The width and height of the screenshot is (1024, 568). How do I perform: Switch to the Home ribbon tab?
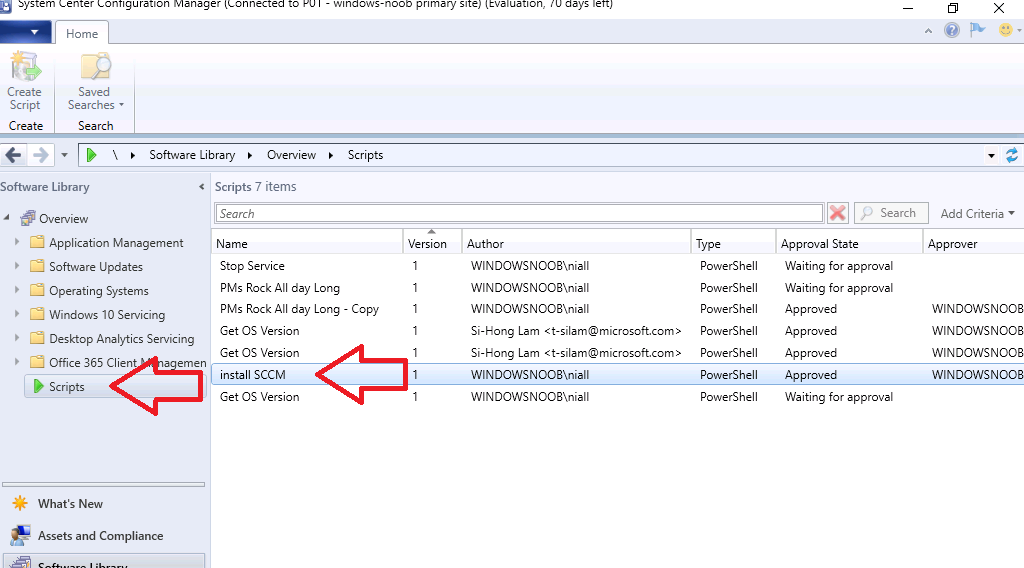pyautogui.click(x=82, y=33)
